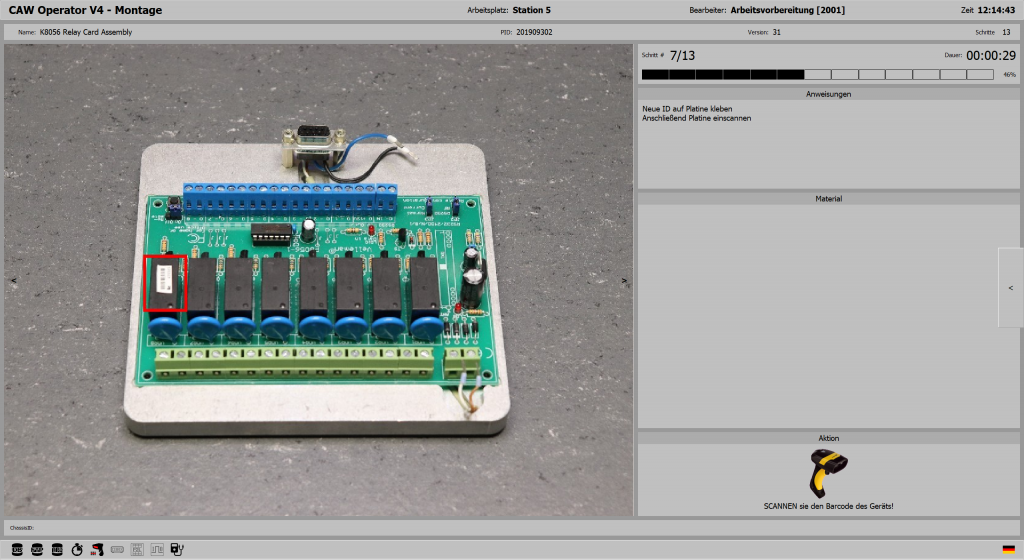Click the third database status icon
The height and width of the screenshot is (560, 1024).
(57, 550)
